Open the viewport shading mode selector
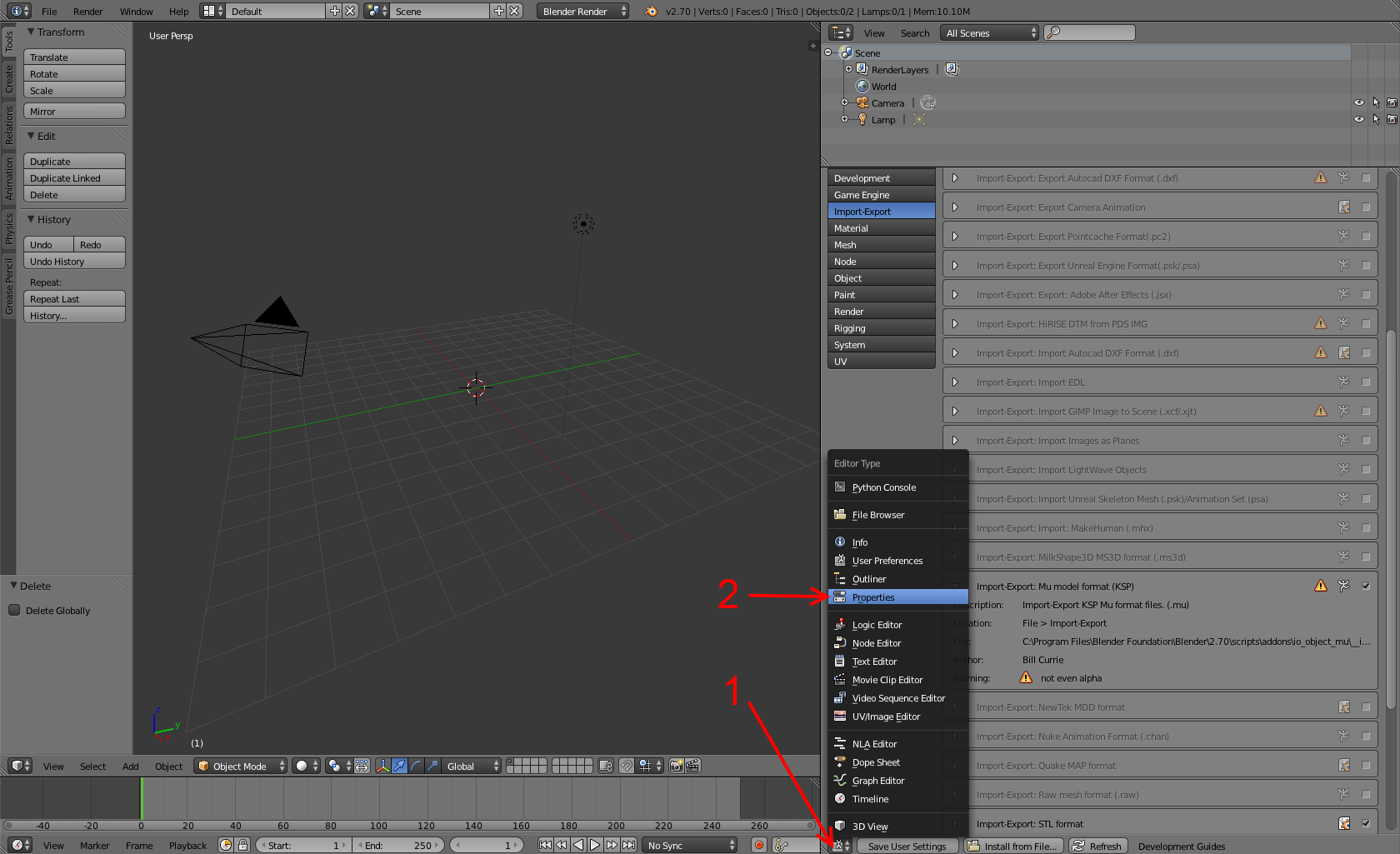The width and height of the screenshot is (1400, 854). 306,766
